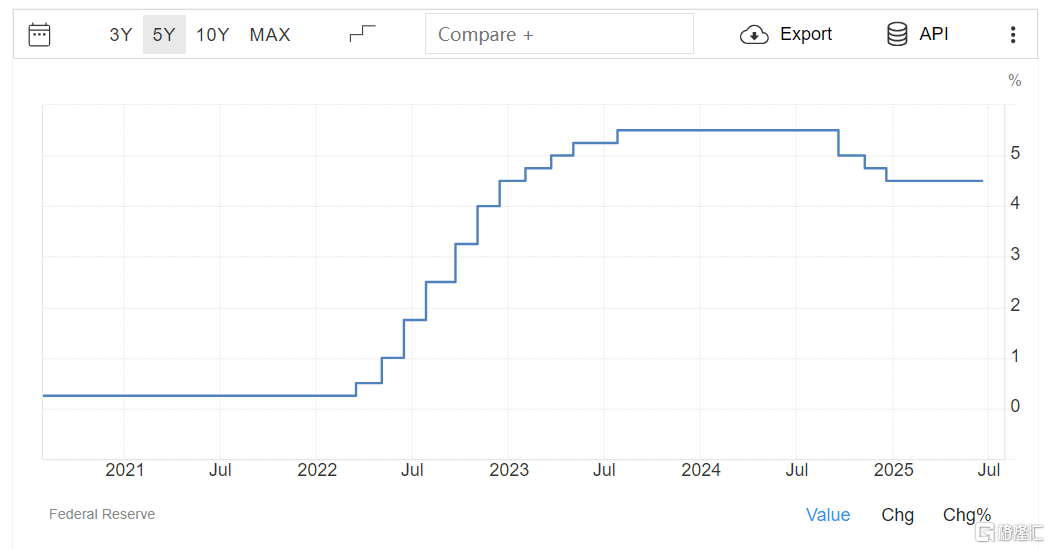Click the Federal Reserve source label
The height and width of the screenshot is (549, 1050).
pyautogui.click(x=102, y=514)
